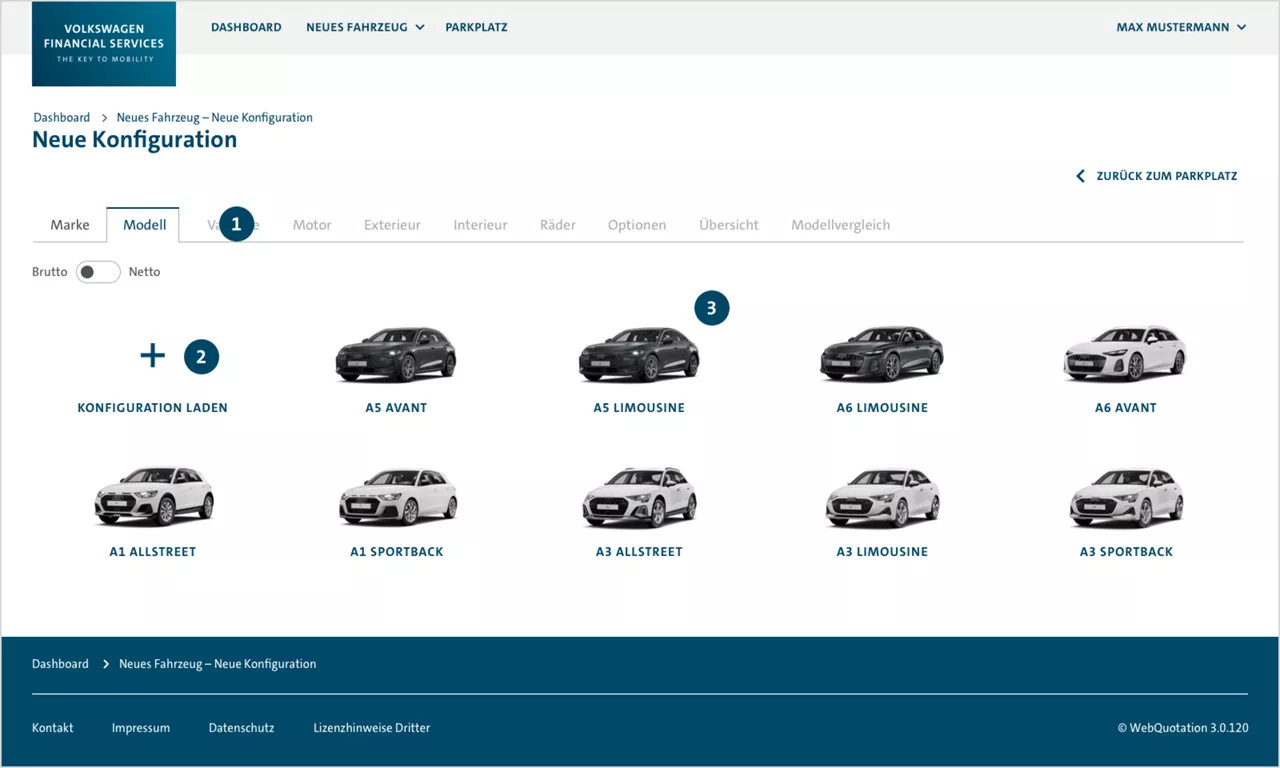Switch to the Motor tab
Screen dimensions: 1280x768
pyautogui.click(x=311, y=224)
